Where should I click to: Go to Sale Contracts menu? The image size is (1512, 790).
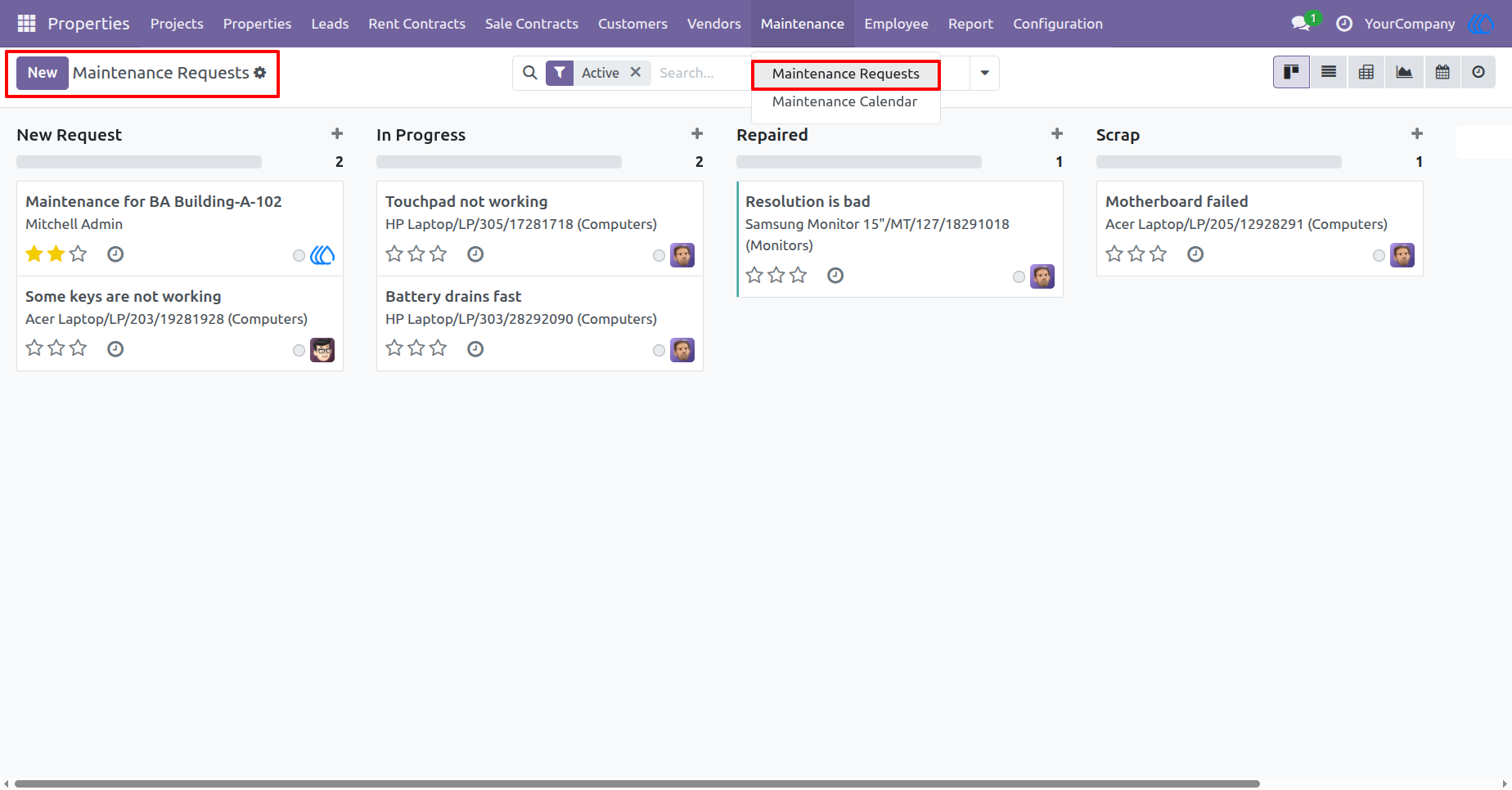[532, 24]
